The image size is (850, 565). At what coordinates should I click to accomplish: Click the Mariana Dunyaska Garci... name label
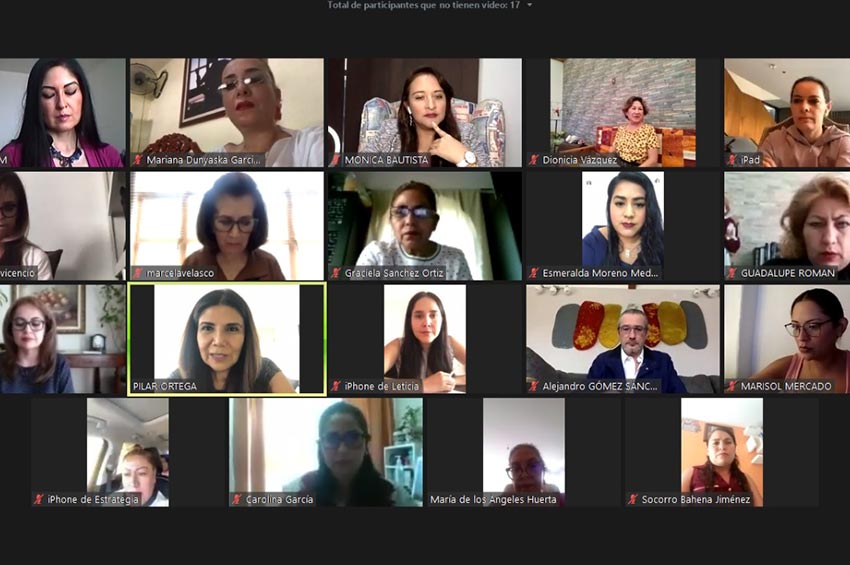point(204,160)
